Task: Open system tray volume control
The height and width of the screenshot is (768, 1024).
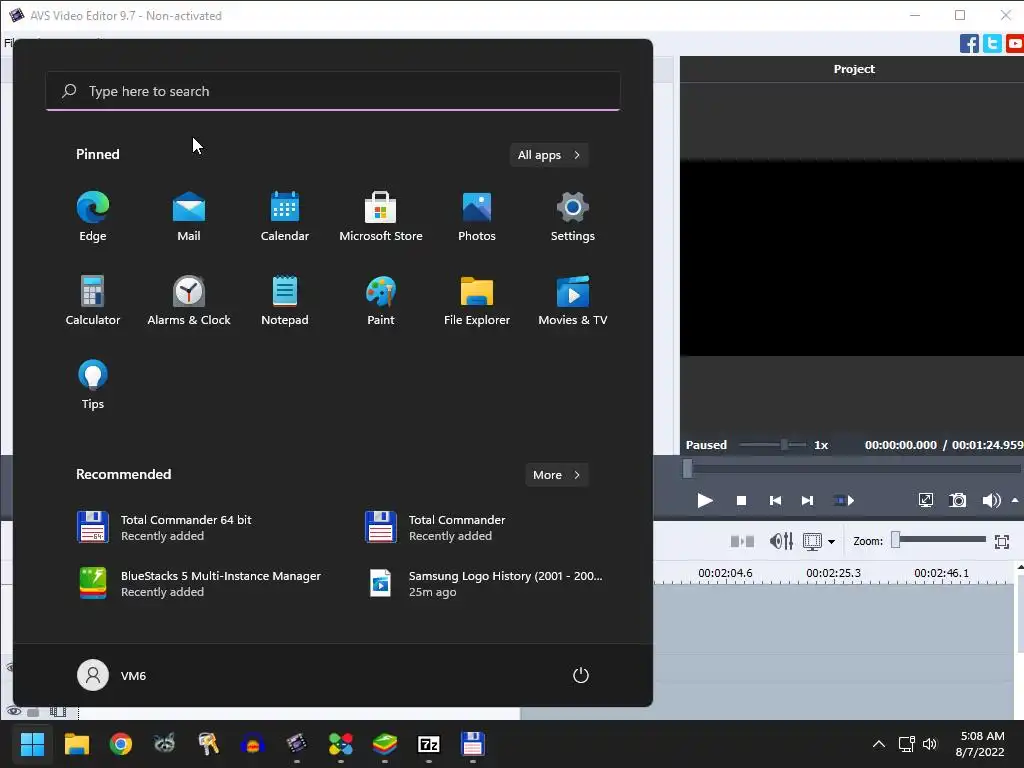Action: tap(930, 744)
